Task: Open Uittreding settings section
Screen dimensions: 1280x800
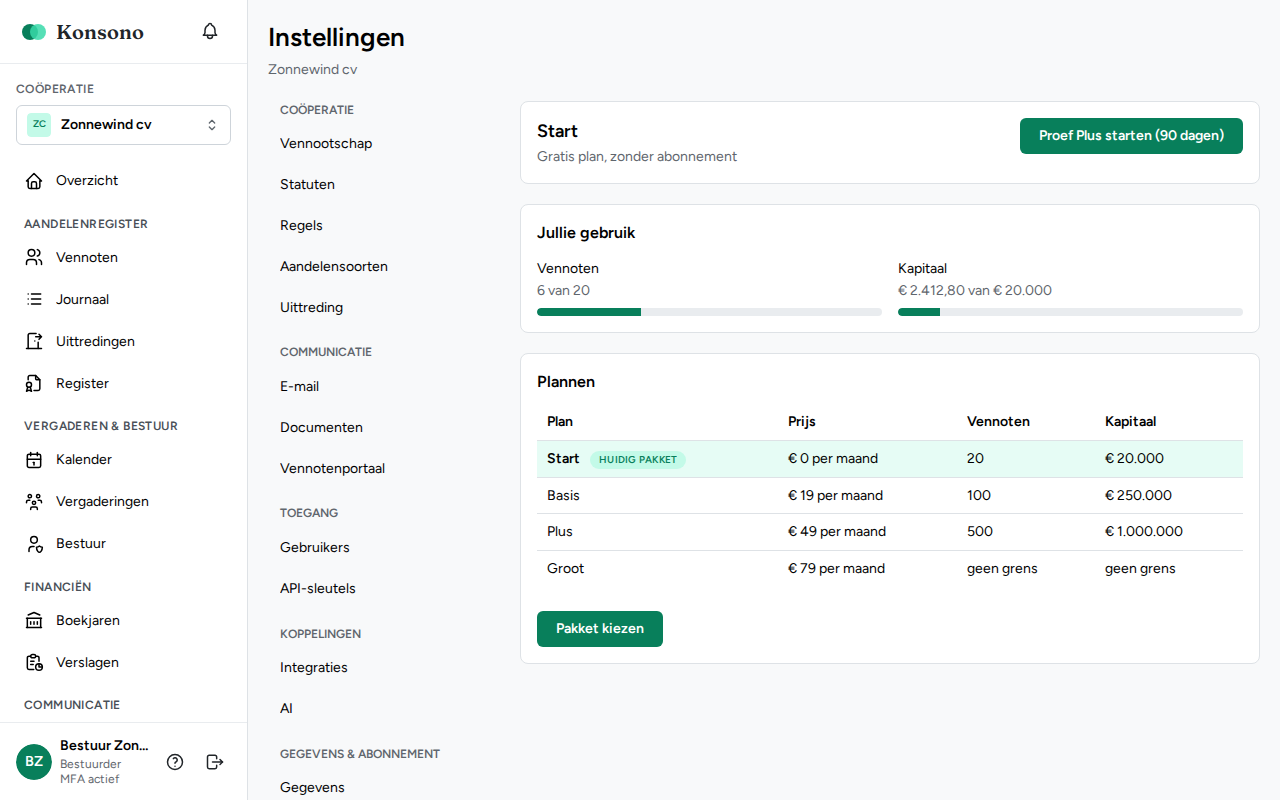Action: 311,308
